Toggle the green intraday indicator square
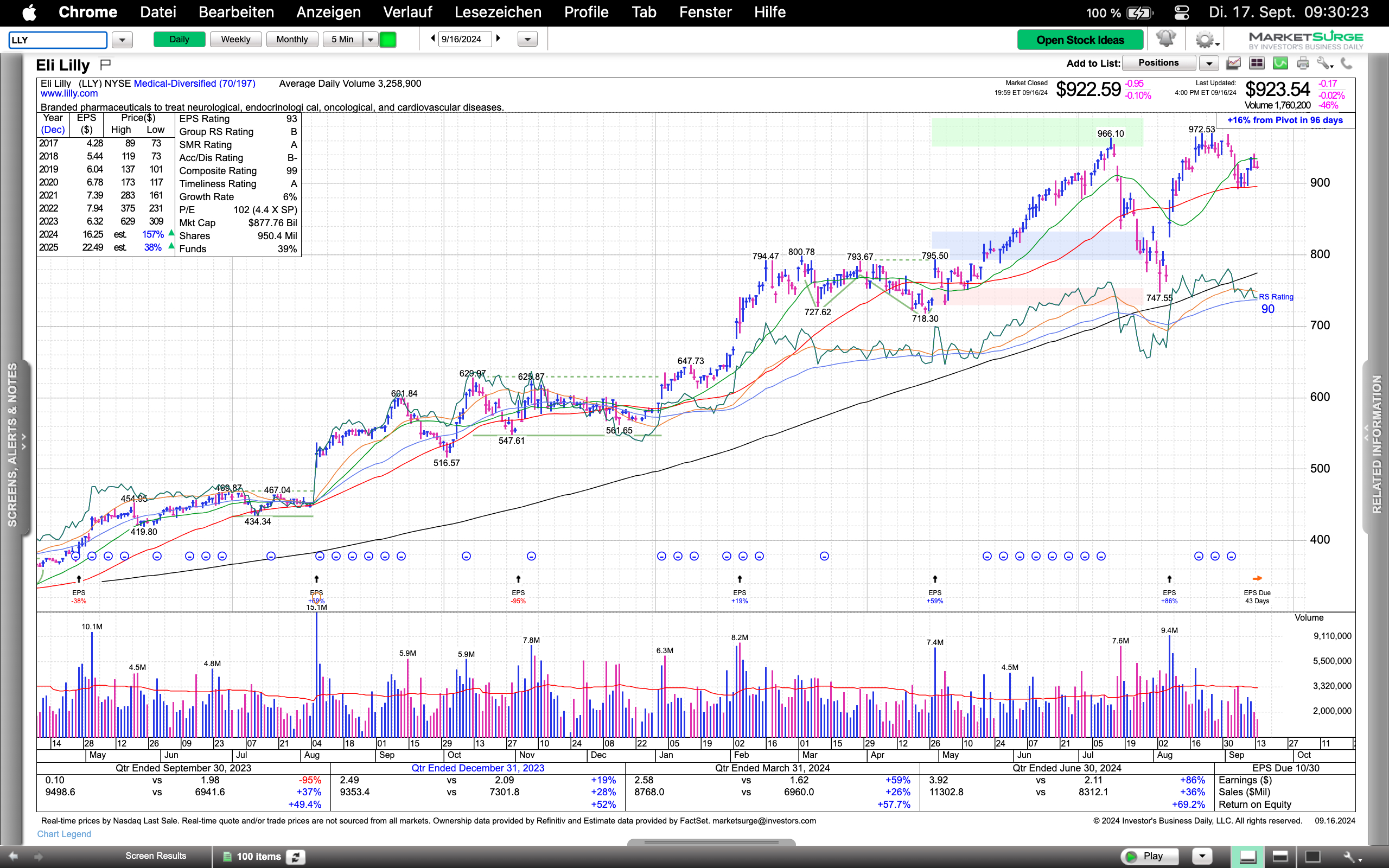 tap(388, 40)
